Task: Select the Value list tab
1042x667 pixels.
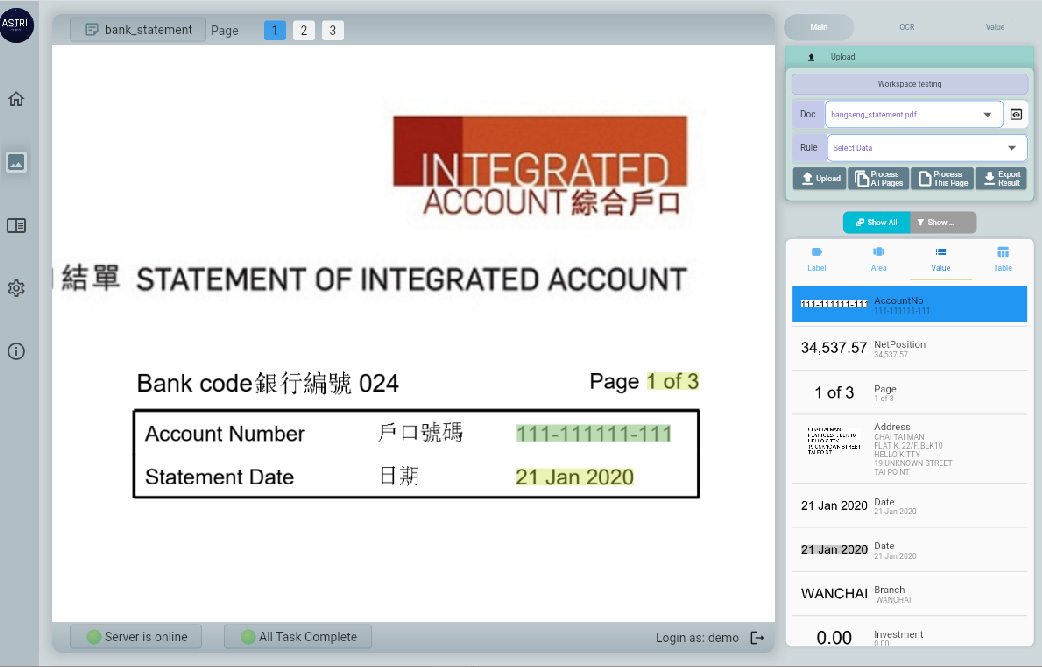Action: point(940,259)
